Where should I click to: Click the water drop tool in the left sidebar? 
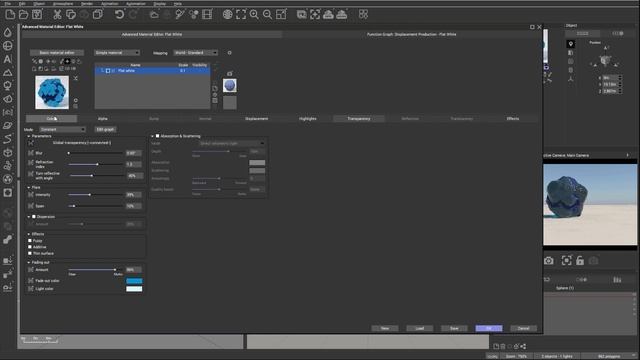coord(8,32)
